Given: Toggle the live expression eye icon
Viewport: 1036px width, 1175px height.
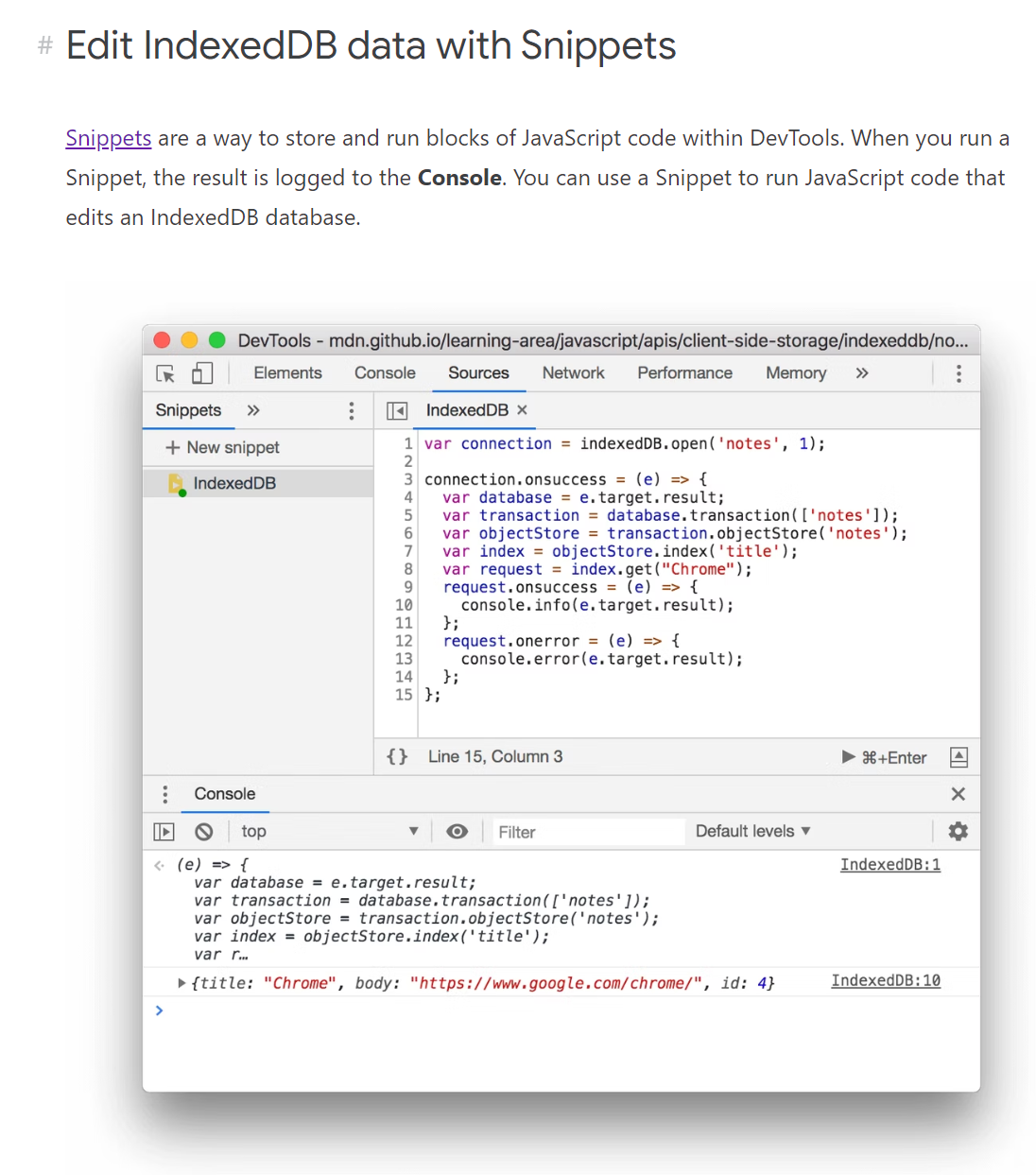Looking at the screenshot, I should click(458, 832).
